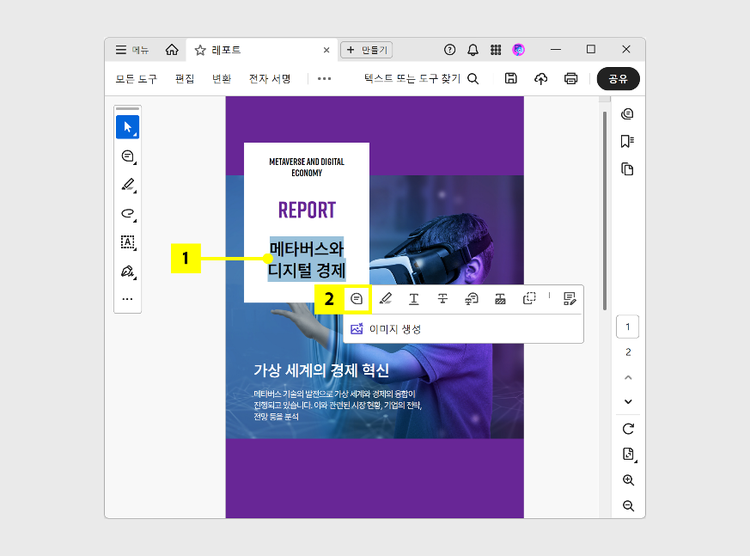The height and width of the screenshot is (556, 750).
Task: Click the highlighter pen tool in left toolbar
Action: pyautogui.click(x=127, y=185)
